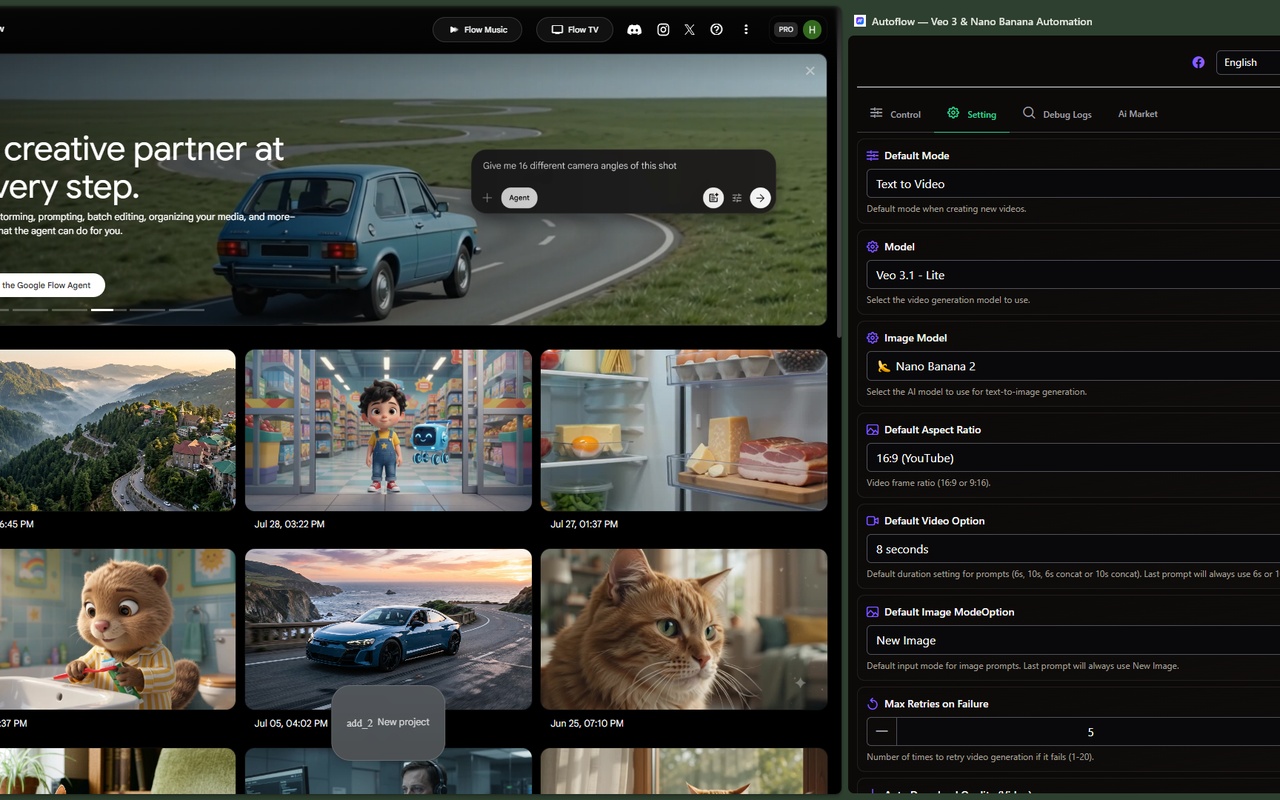Click the PRO badge

coord(786,30)
